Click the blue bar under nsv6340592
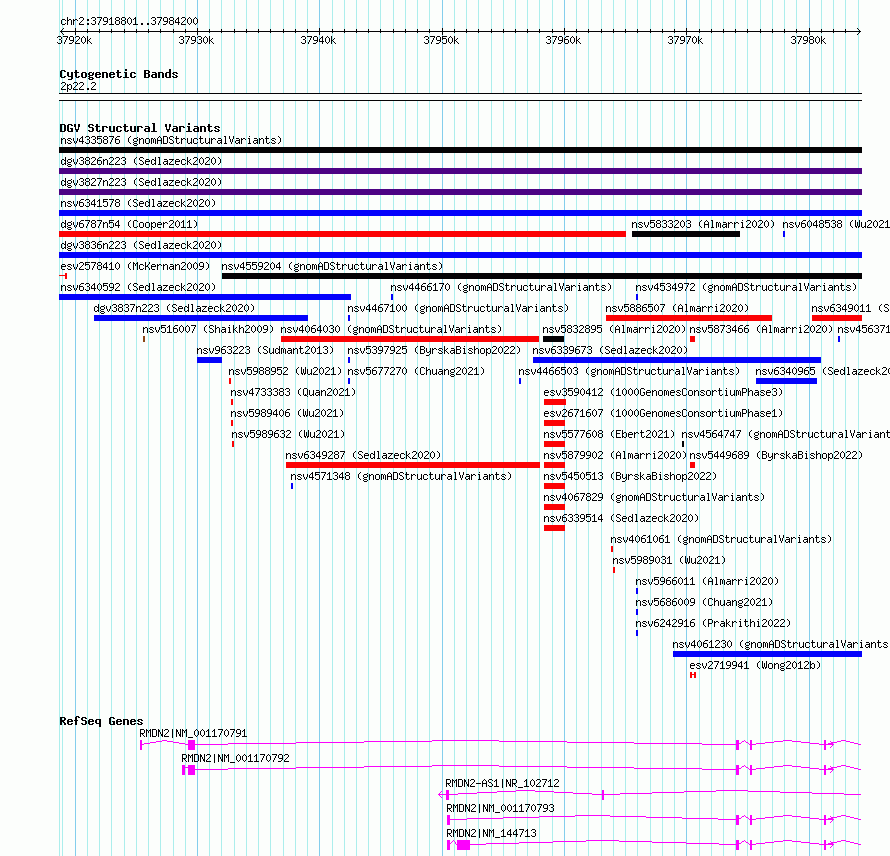Screen dimensions: 890x856 [205, 297]
